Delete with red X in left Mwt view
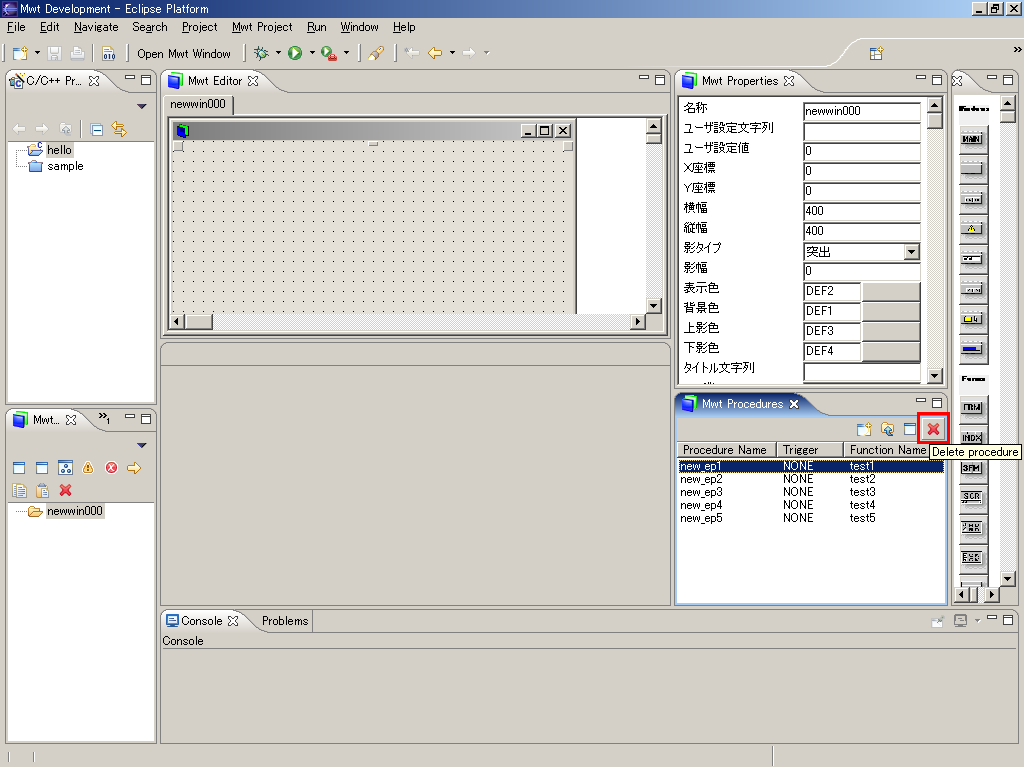 click(x=65, y=490)
